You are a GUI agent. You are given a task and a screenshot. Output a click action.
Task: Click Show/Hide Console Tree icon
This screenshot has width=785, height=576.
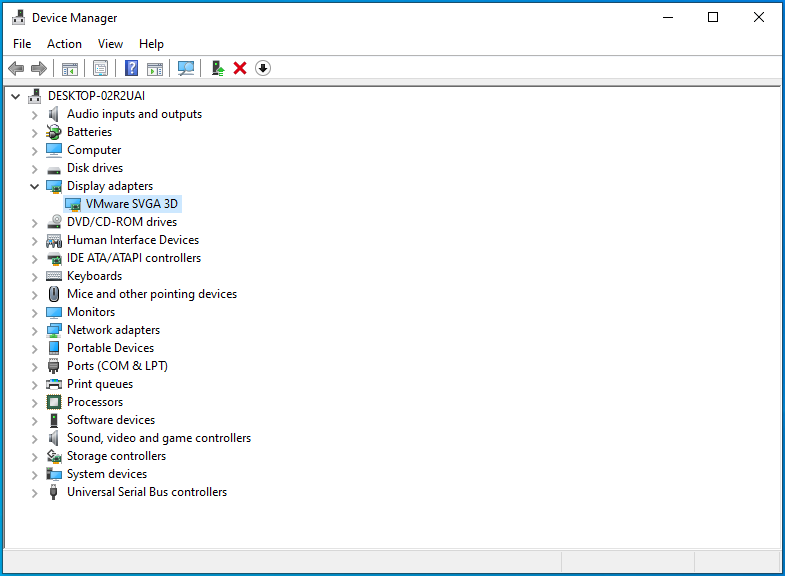70,68
